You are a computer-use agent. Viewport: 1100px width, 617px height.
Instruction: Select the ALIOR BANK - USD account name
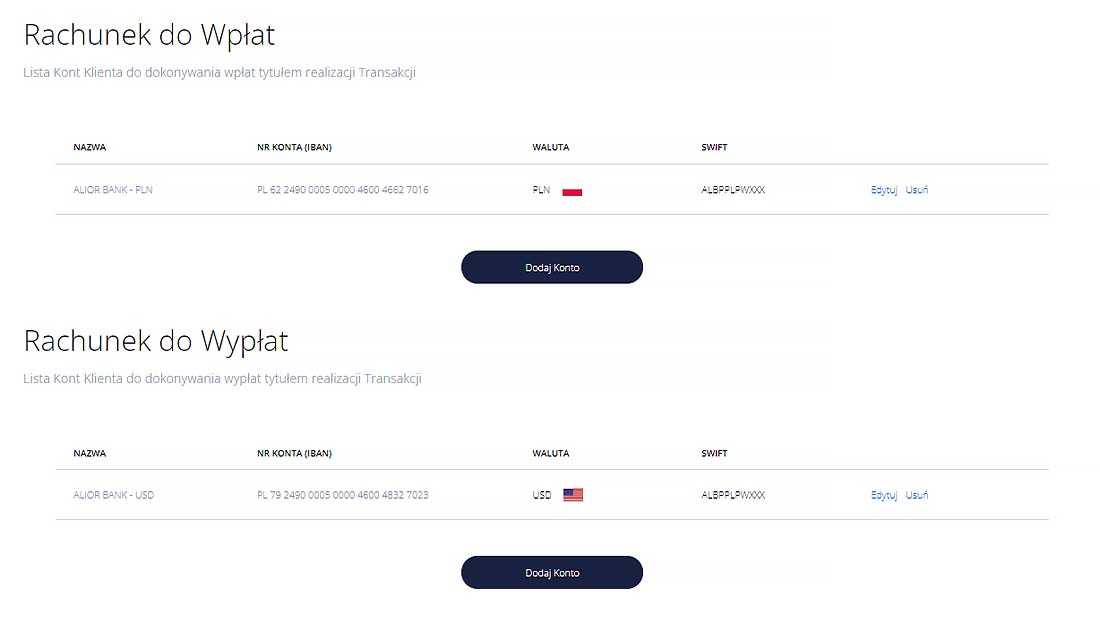tap(114, 495)
